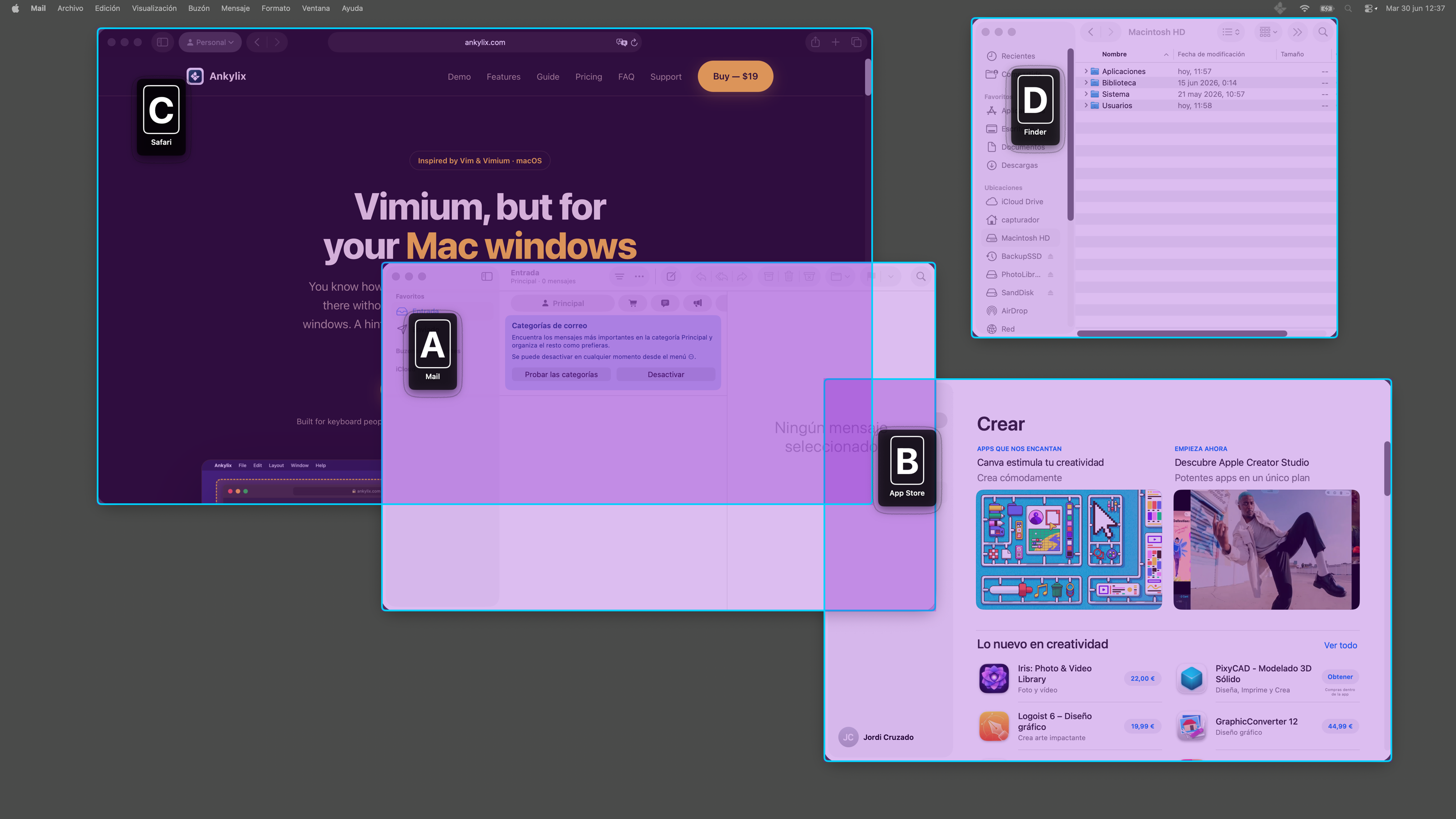Reload the ankylix.com page
The image size is (1456, 819).
[x=634, y=42]
